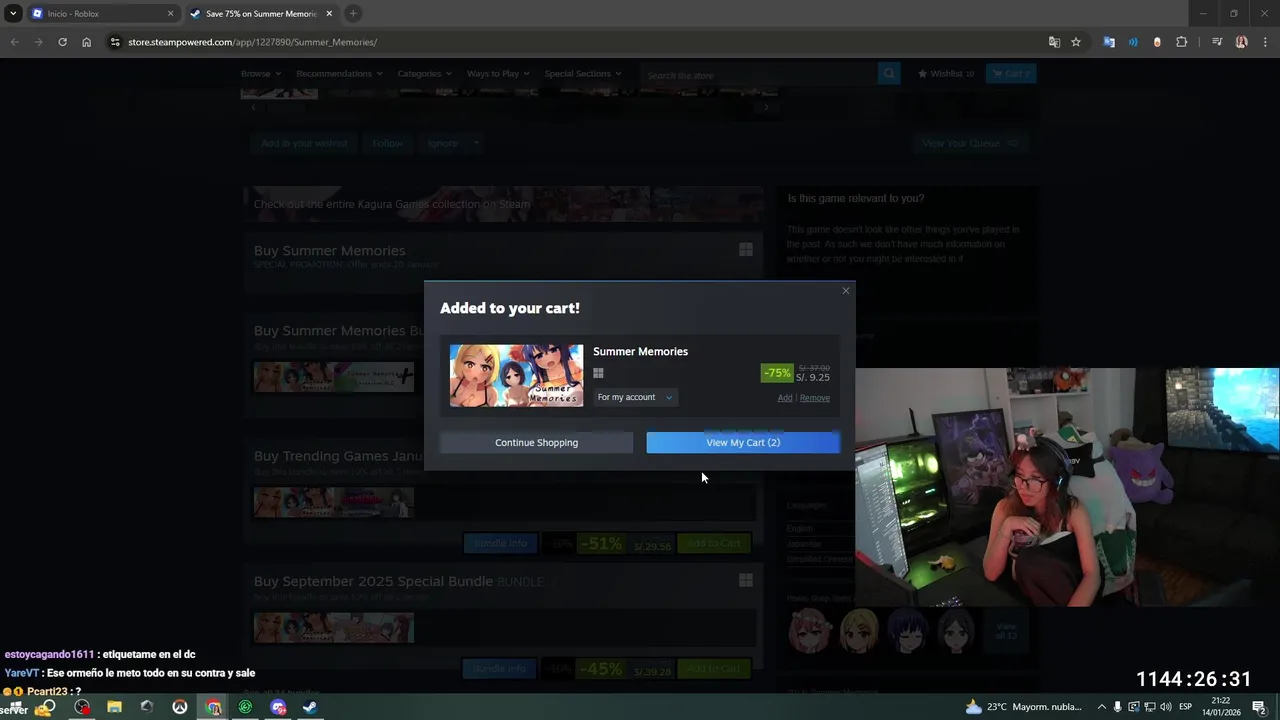The height and width of the screenshot is (720, 1280).
Task: Open File Explorer from taskbar
Action: (114, 708)
